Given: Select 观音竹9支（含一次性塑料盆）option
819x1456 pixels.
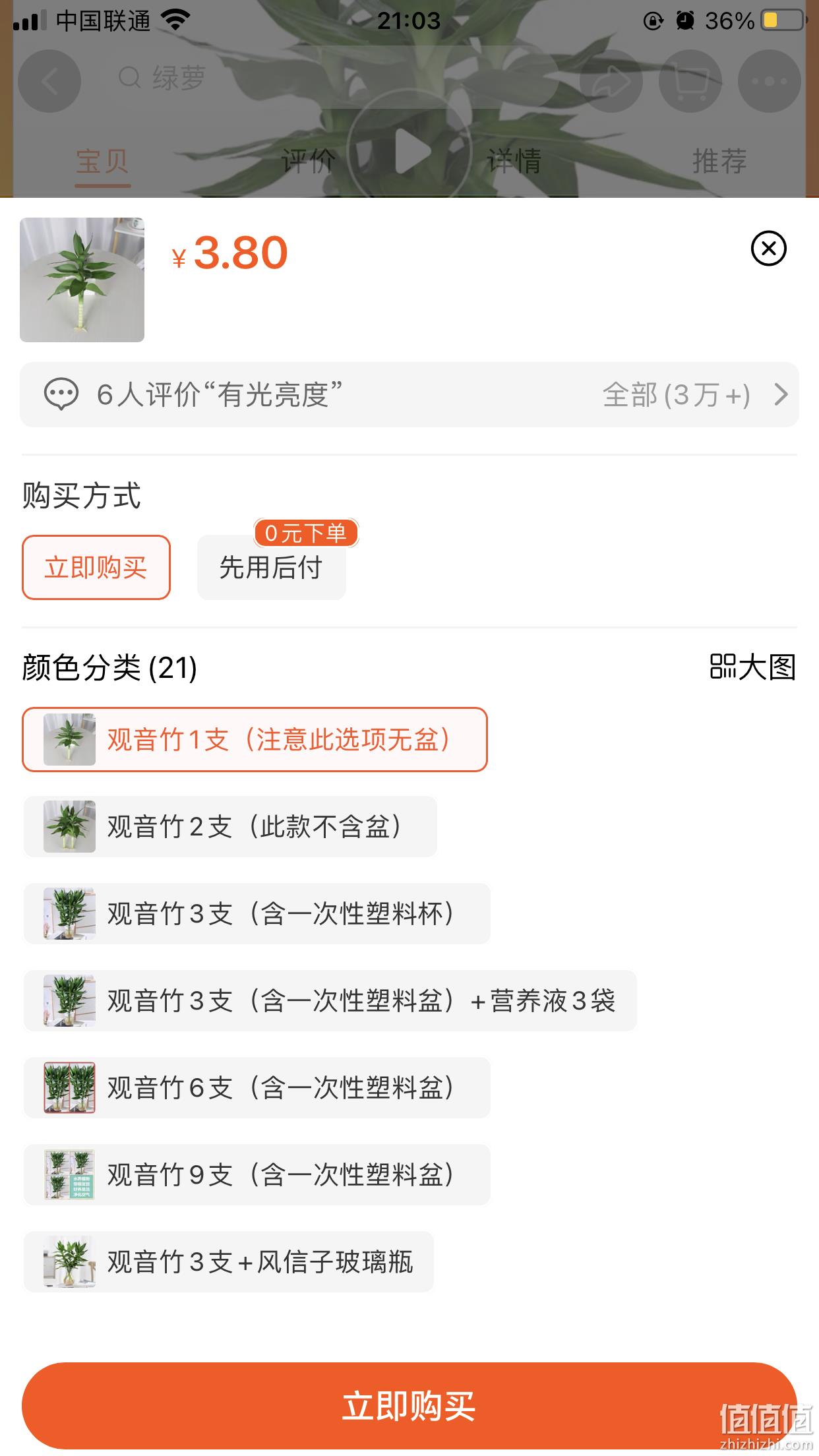Looking at the screenshot, I should tap(257, 1174).
